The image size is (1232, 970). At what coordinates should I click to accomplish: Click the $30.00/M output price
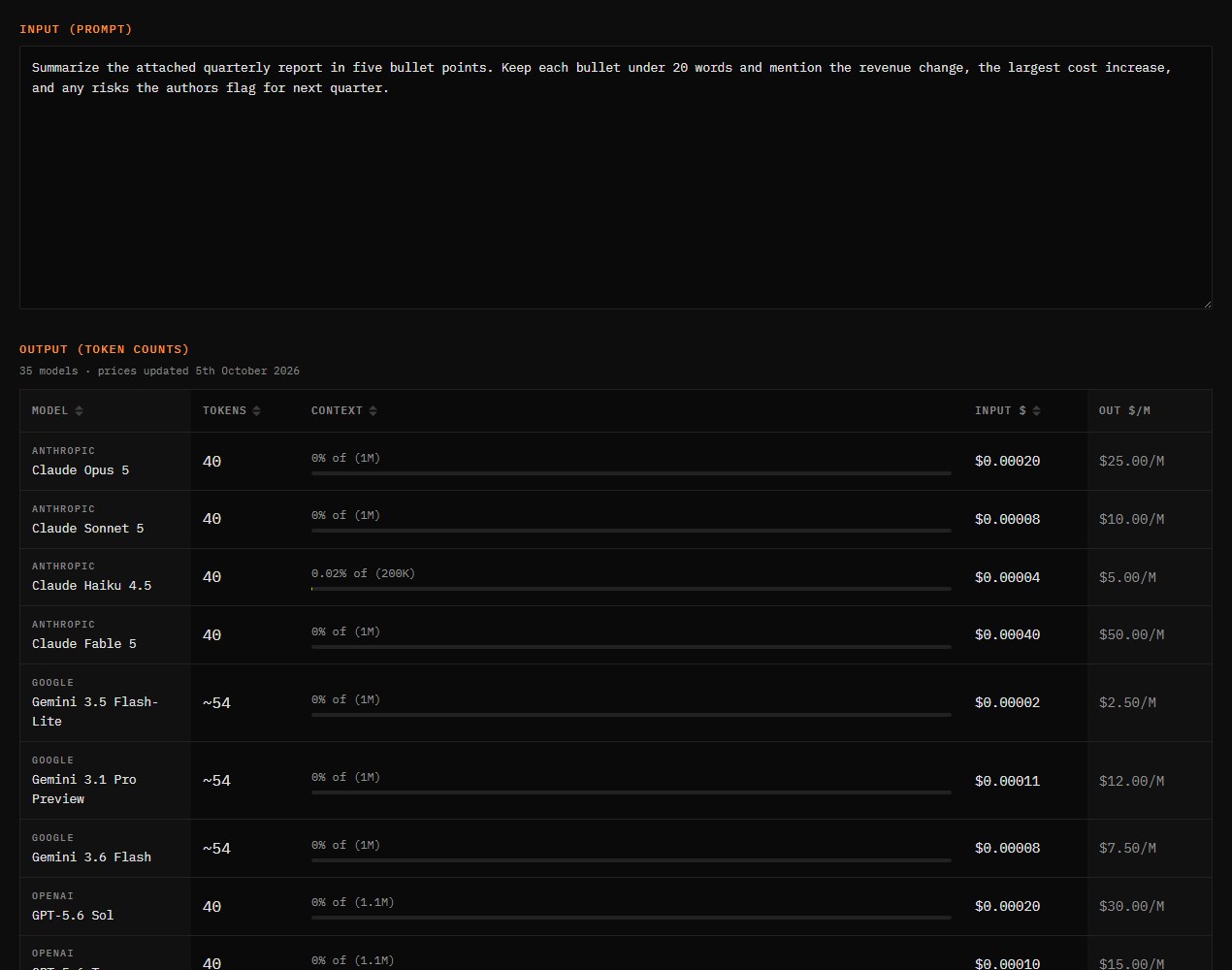[1131, 907]
